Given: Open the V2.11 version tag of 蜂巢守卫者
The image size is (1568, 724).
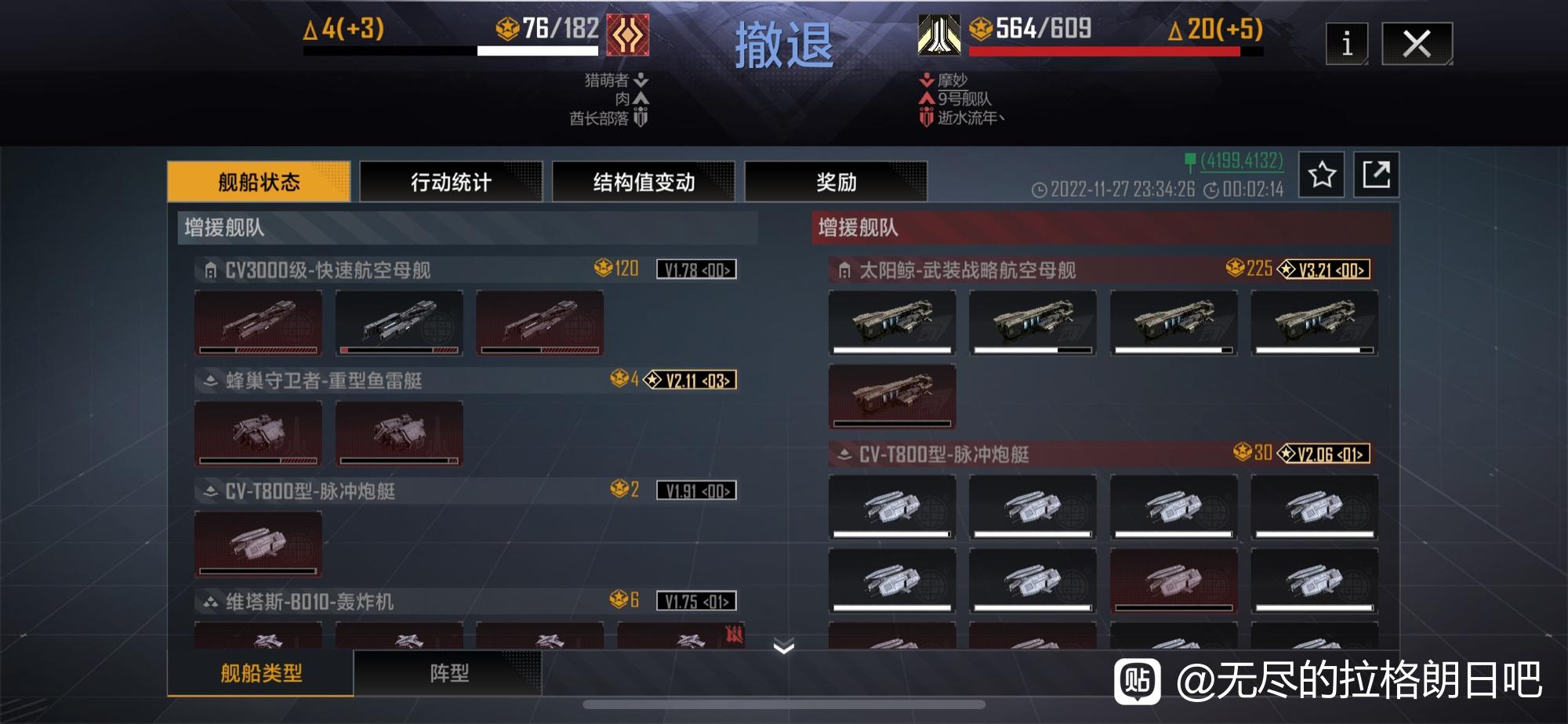Looking at the screenshot, I should click(690, 380).
